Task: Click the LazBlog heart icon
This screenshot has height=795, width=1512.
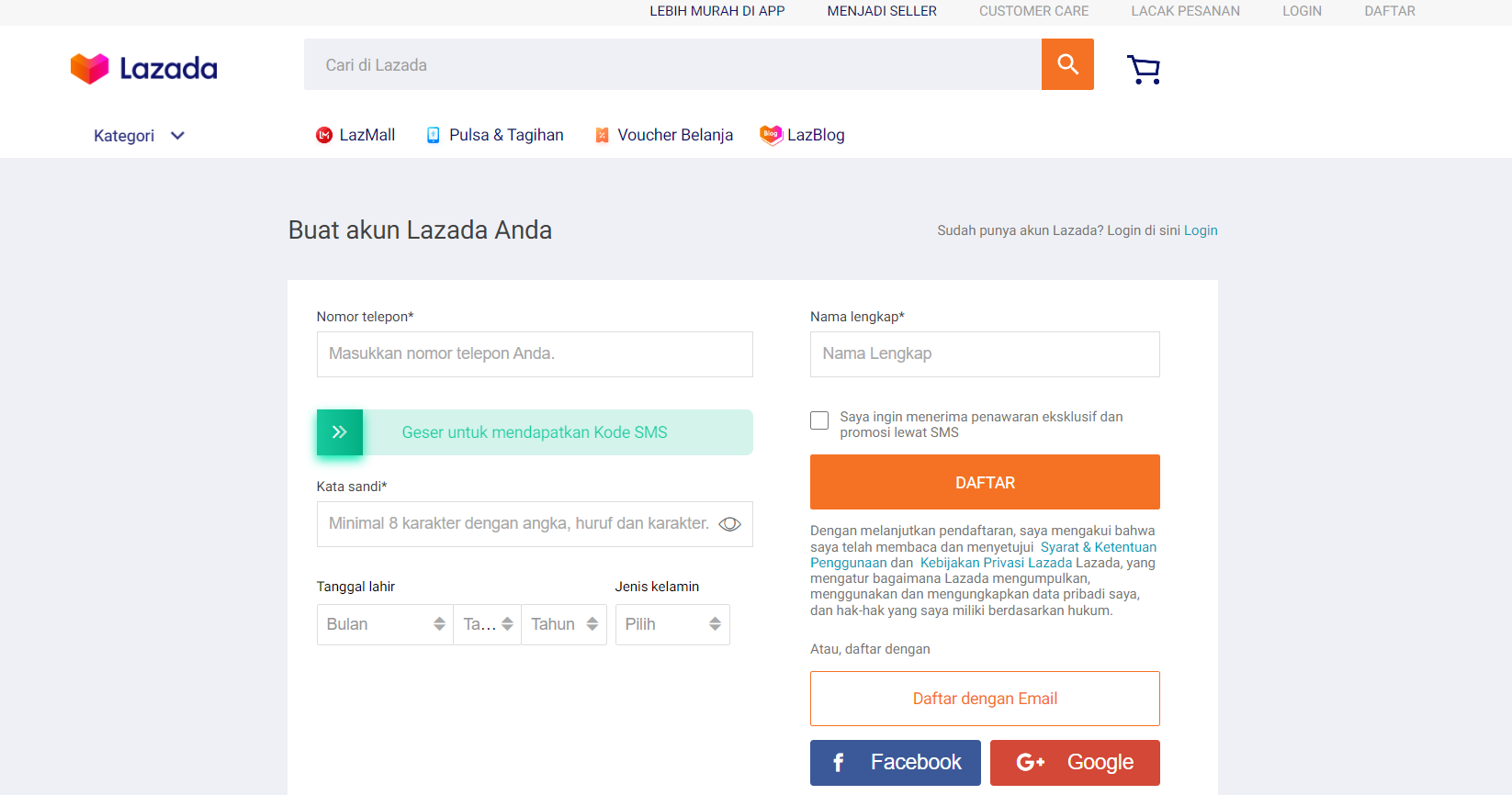Action: pos(771,135)
